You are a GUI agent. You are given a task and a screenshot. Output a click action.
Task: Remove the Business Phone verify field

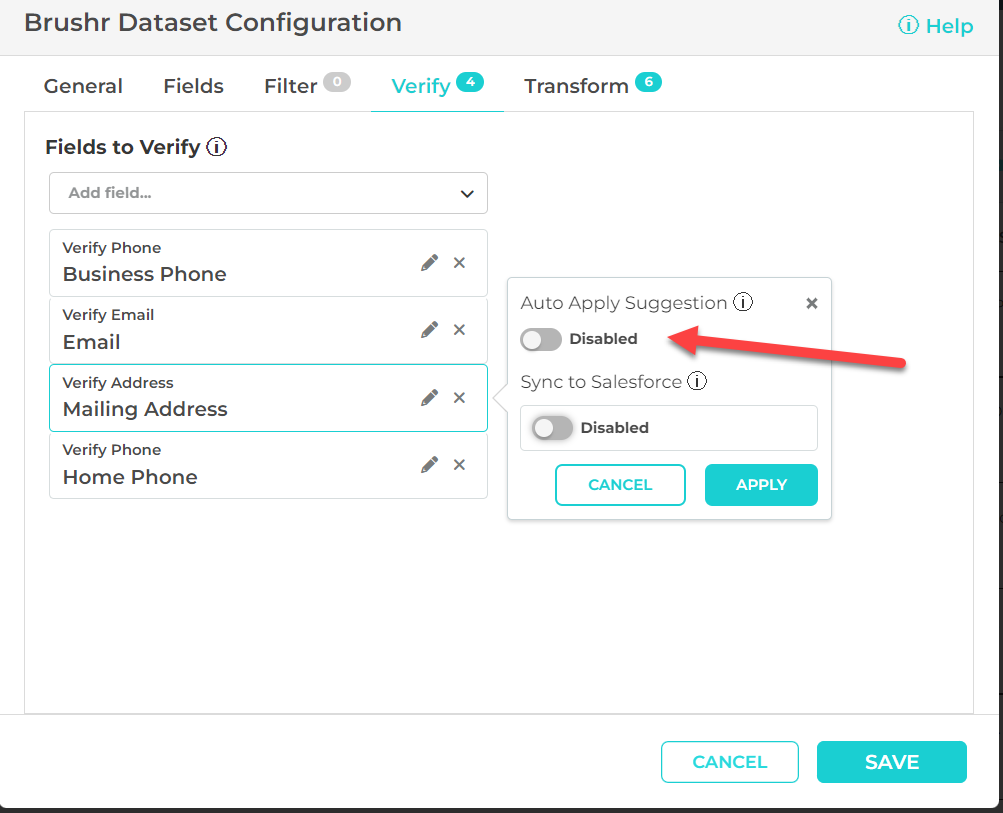[x=460, y=263]
